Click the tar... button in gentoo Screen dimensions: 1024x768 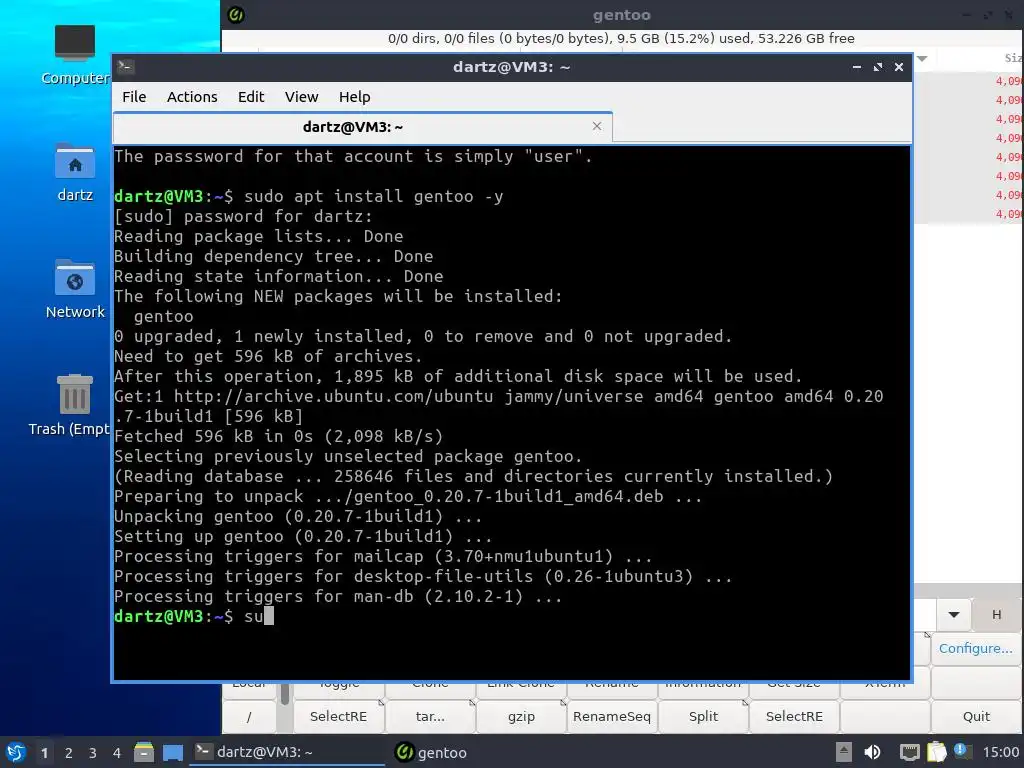coord(430,716)
